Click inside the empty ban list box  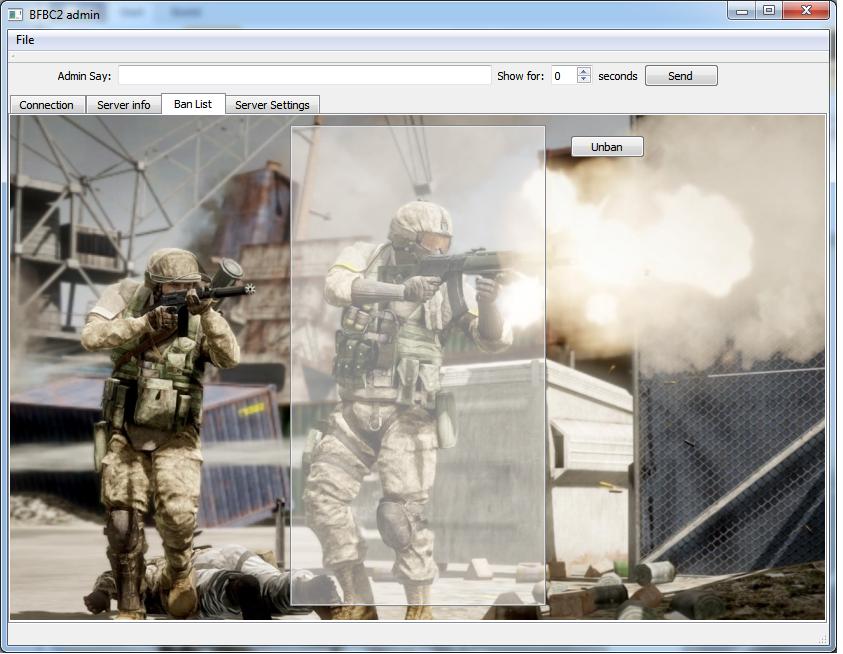pos(418,365)
